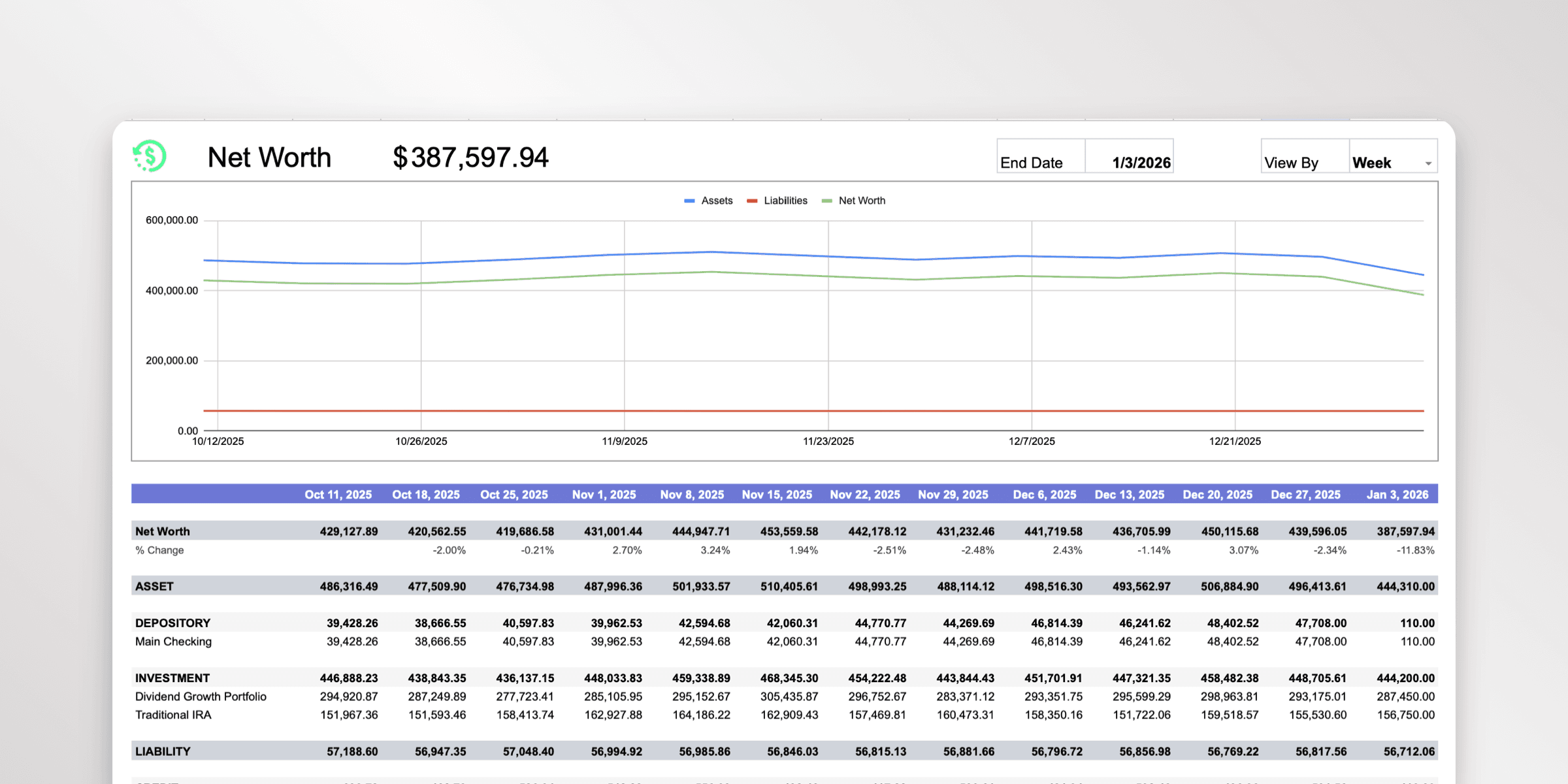Select the End Date field showing 1/3/2026

[x=1141, y=162]
